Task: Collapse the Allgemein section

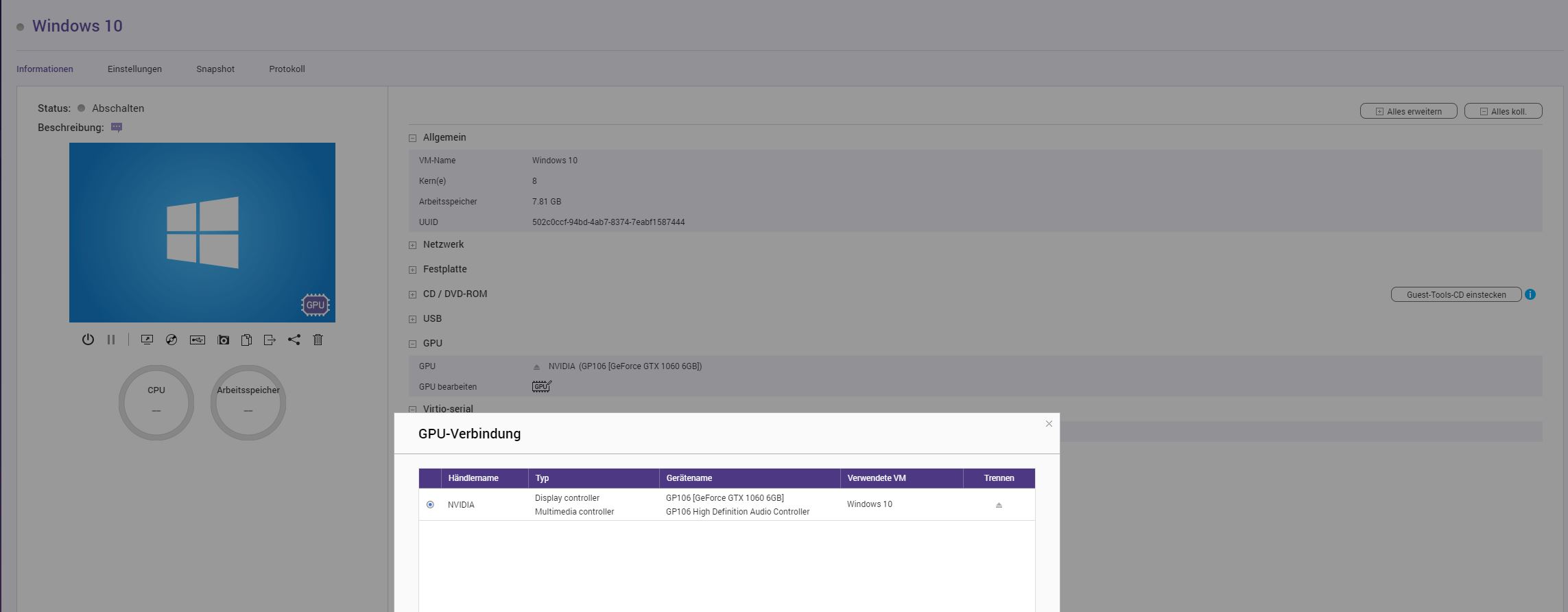Action: [x=412, y=138]
